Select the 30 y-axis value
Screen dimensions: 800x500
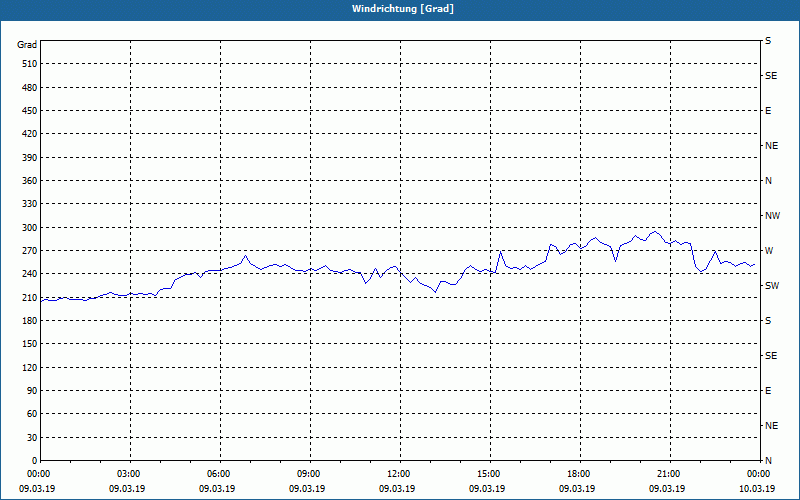click(32, 438)
